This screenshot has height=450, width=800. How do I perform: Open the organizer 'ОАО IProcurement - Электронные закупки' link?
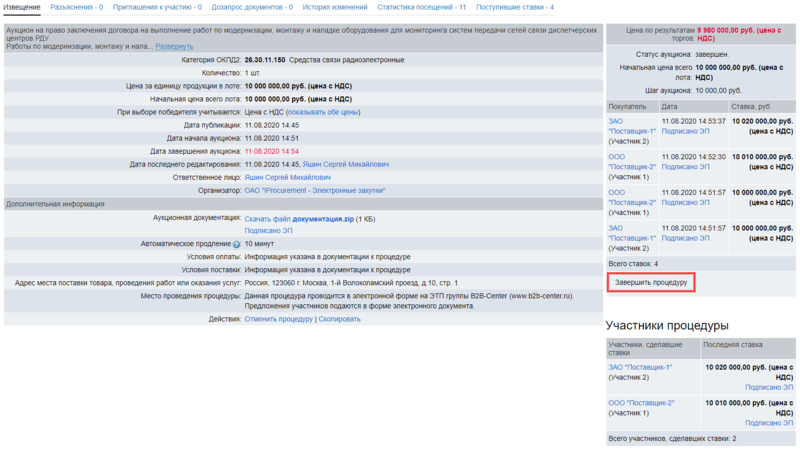point(315,190)
